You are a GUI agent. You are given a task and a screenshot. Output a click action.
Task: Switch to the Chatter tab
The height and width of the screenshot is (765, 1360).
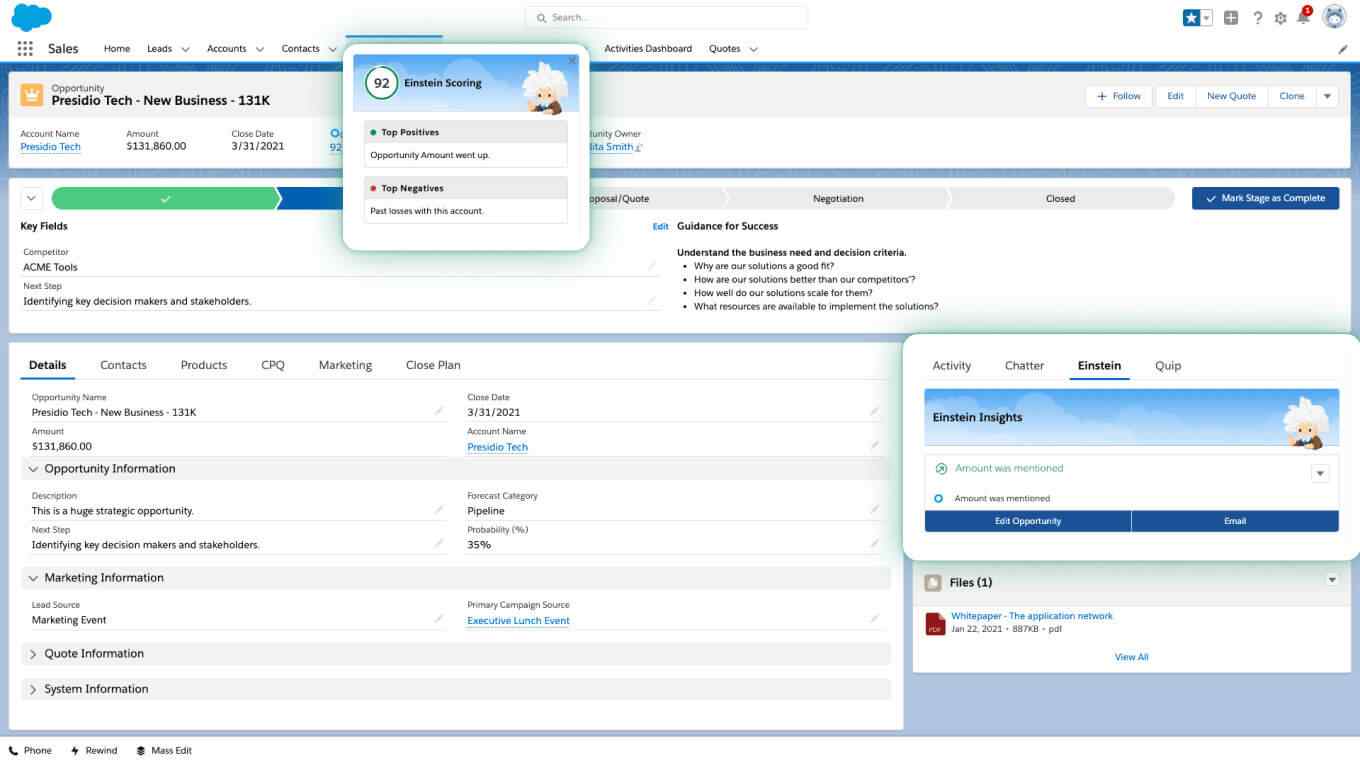coord(1024,366)
